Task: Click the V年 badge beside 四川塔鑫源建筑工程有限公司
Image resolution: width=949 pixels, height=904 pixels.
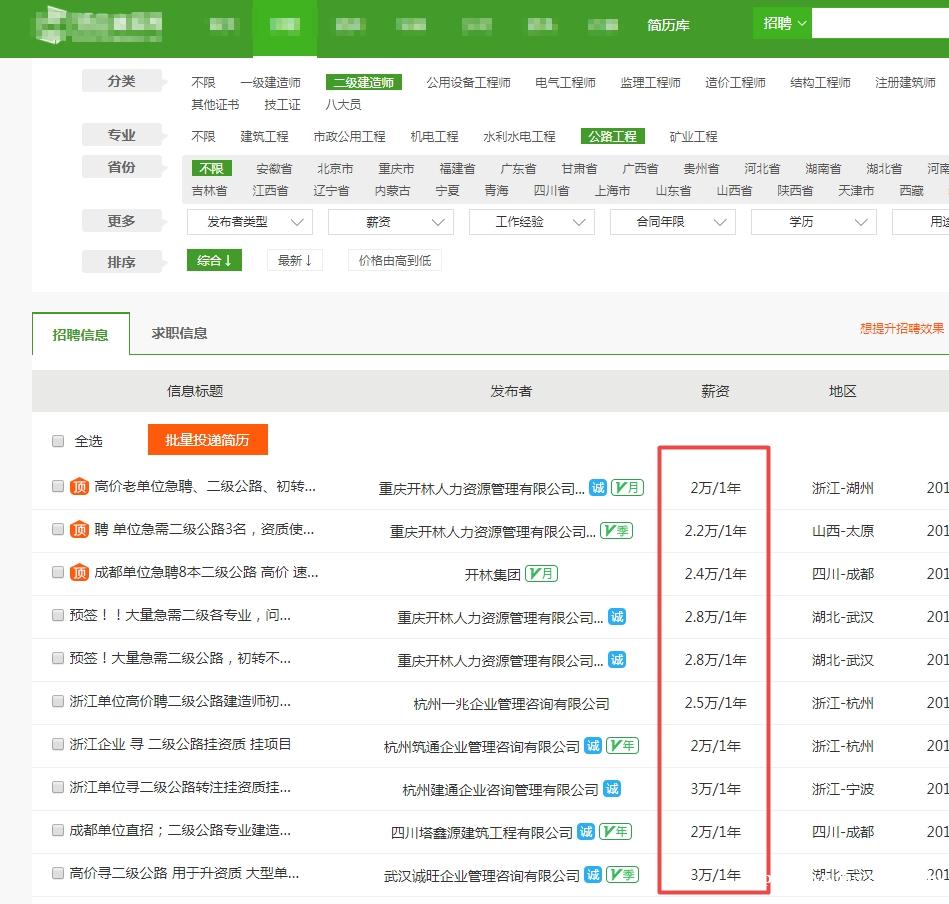Action: [x=616, y=832]
